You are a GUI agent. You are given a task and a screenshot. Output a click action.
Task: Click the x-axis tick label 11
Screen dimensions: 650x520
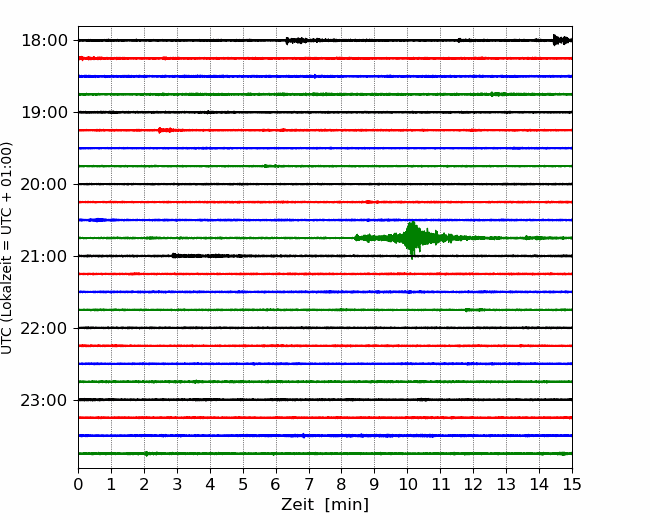click(x=441, y=484)
